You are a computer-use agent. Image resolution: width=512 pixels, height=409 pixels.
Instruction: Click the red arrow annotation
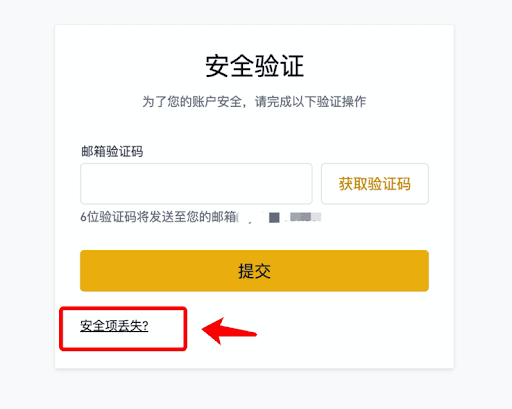[229, 331]
